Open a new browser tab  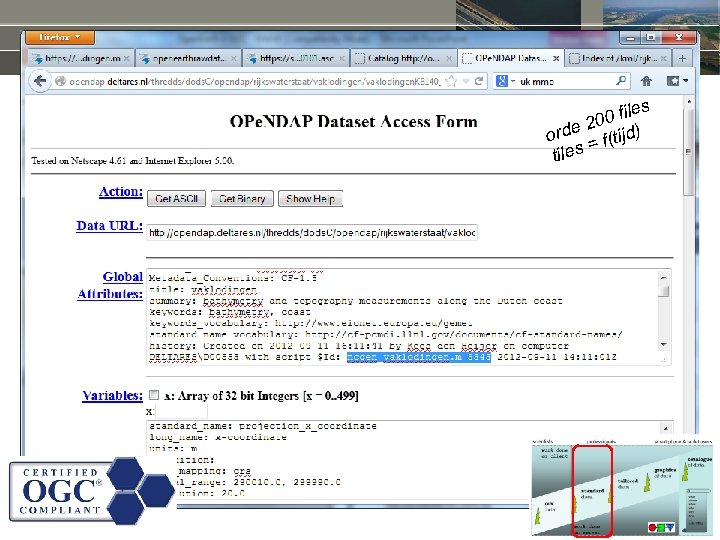point(682,58)
